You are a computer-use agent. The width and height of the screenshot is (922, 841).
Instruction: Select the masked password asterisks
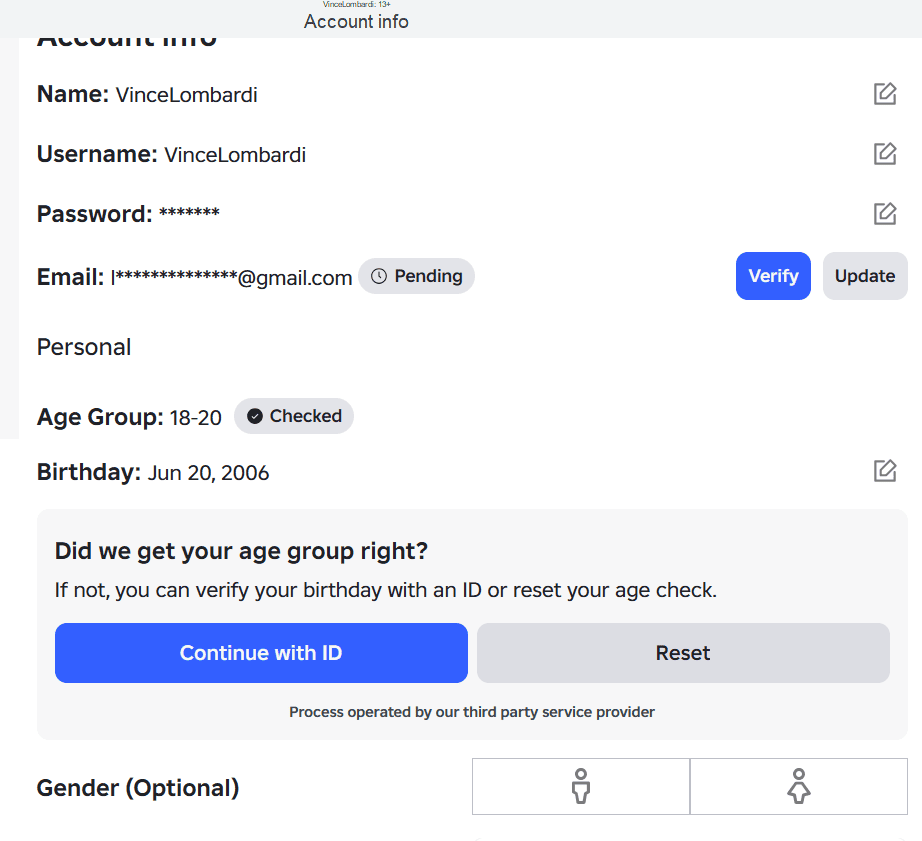pyautogui.click(x=189, y=212)
